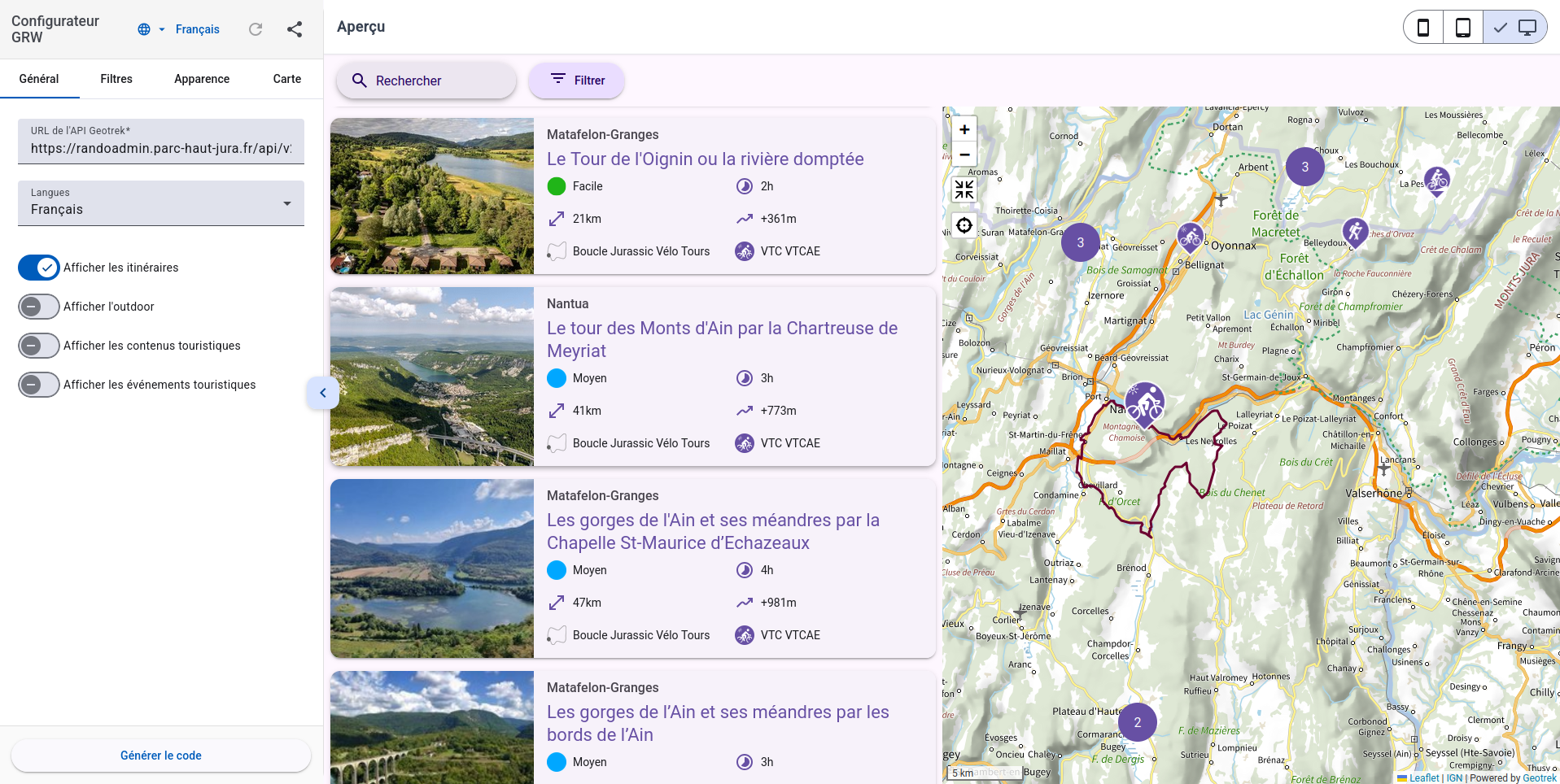Click the map collapse/fit view icon
This screenshot has height=784, width=1560.
(964, 189)
